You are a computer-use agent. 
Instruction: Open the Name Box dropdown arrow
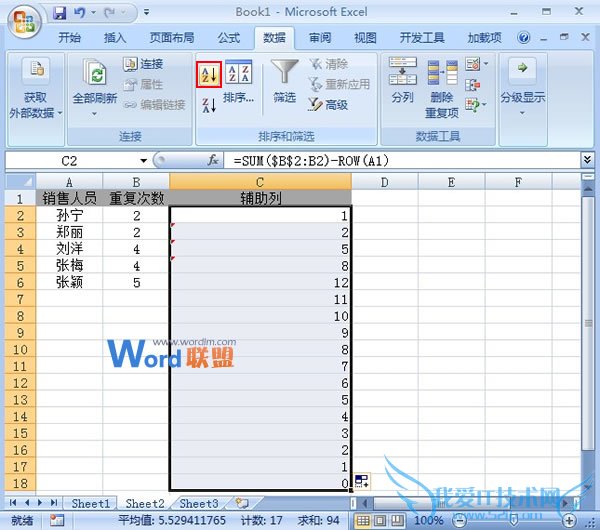[x=143, y=161]
